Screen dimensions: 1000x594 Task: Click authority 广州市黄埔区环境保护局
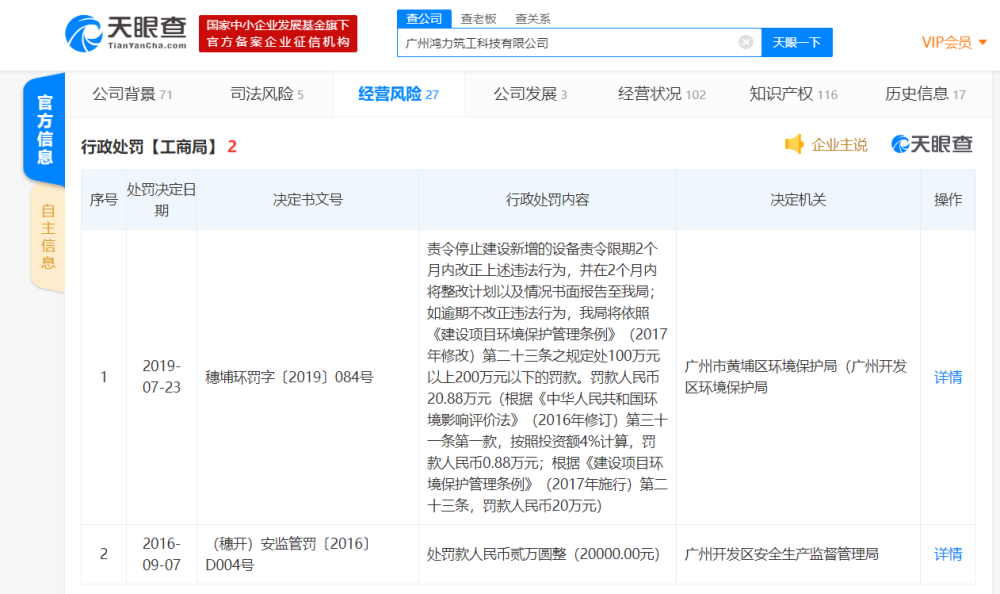pos(796,376)
